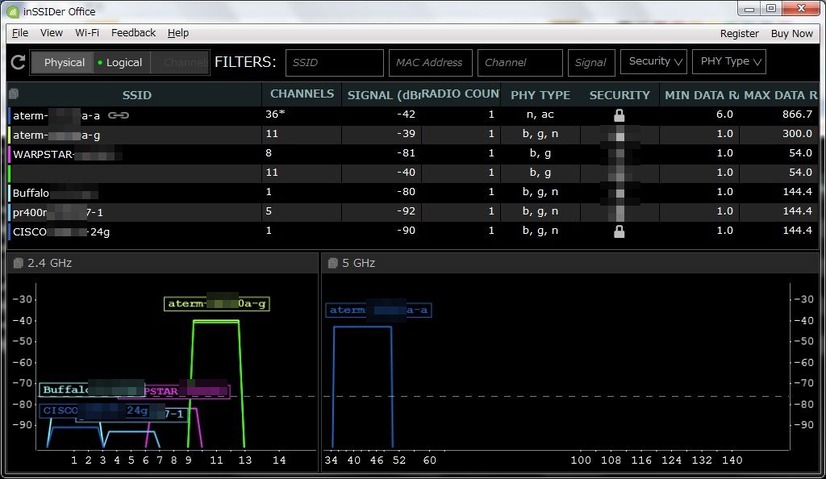This screenshot has height=479, width=826.
Task: Sort by SECURITY column header
Action: (620, 95)
